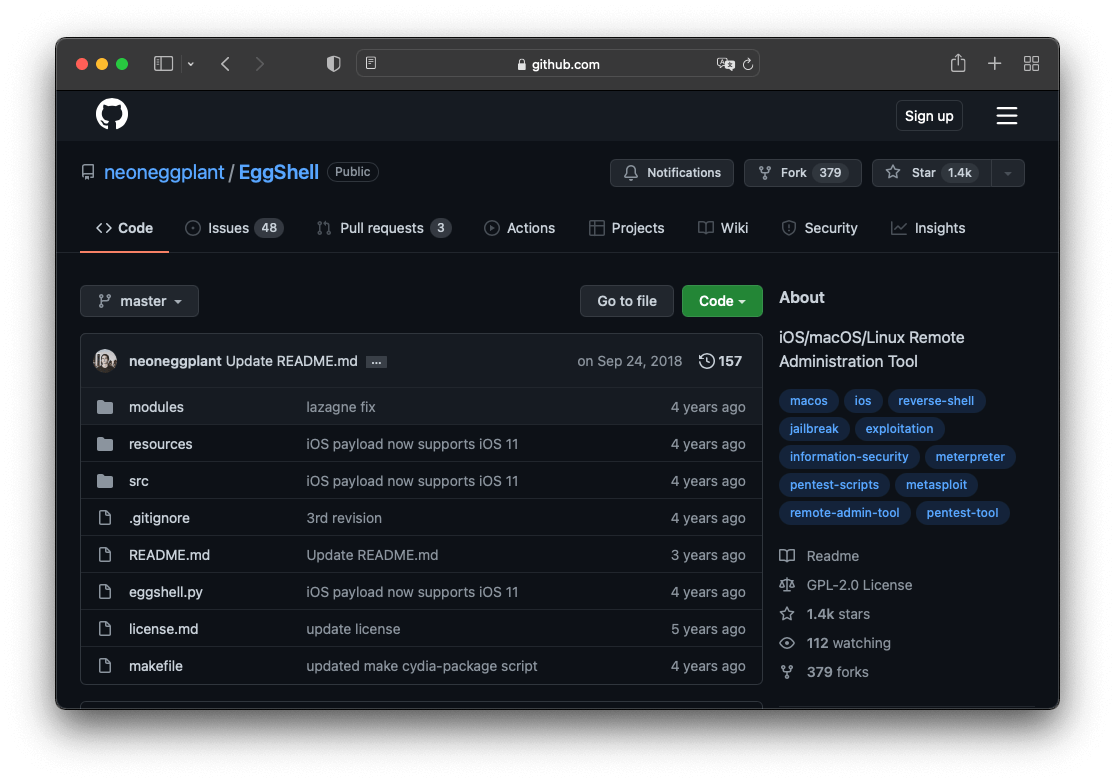1115x783 pixels.
Task: Open the Insights tab
Action: click(928, 228)
